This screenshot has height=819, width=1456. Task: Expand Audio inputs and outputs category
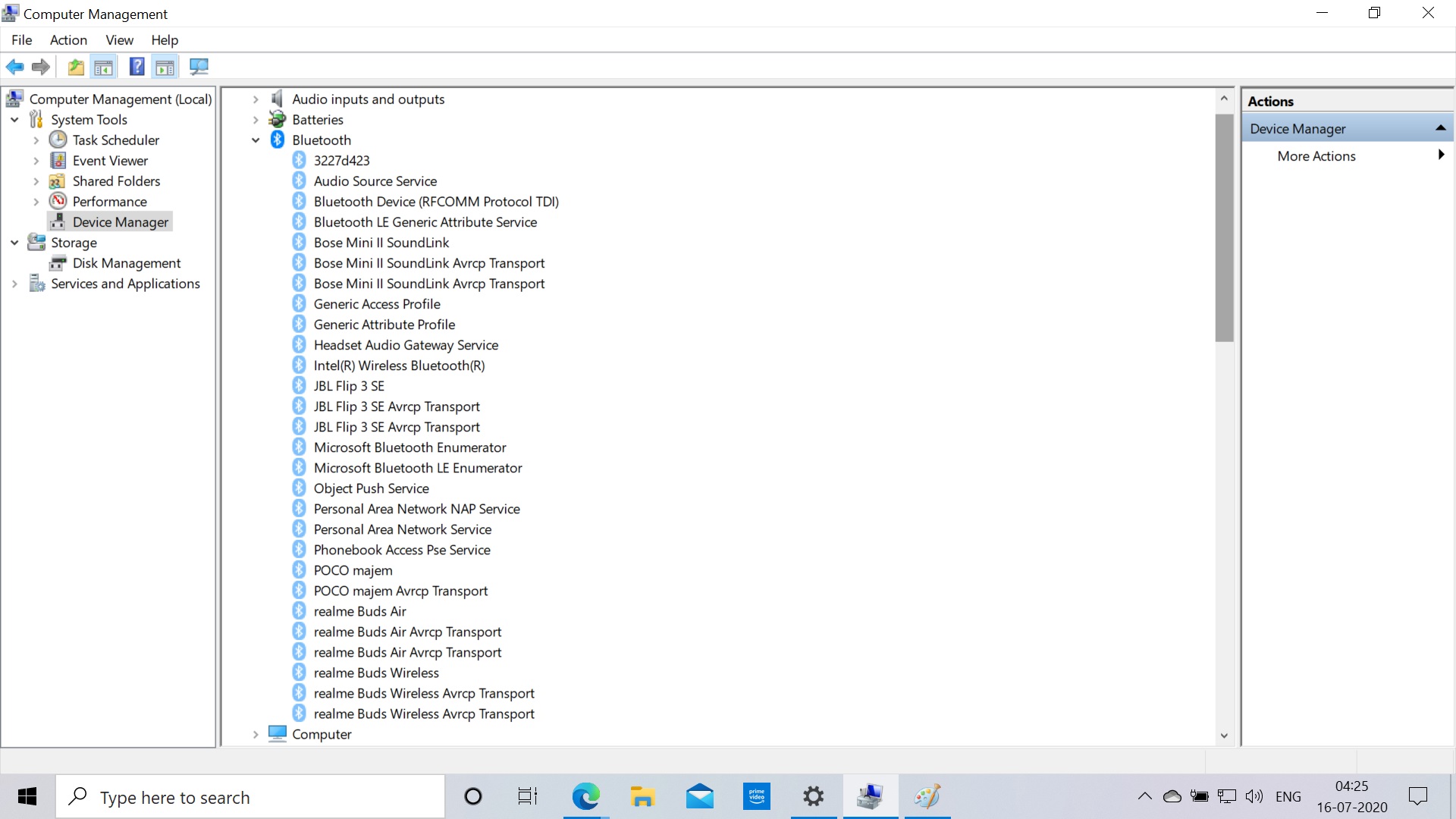click(x=256, y=99)
